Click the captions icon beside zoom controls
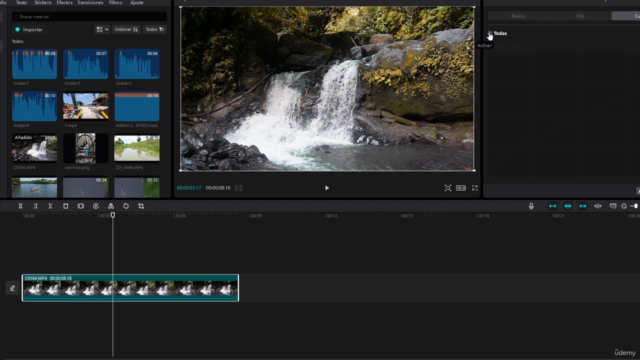Image resolution: width=640 pixels, height=360 pixels. (613, 206)
